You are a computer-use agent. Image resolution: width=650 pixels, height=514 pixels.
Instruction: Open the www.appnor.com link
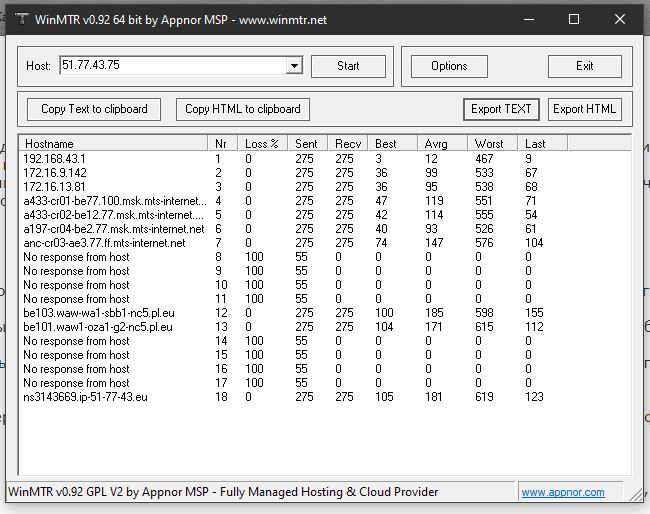tap(562, 492)
